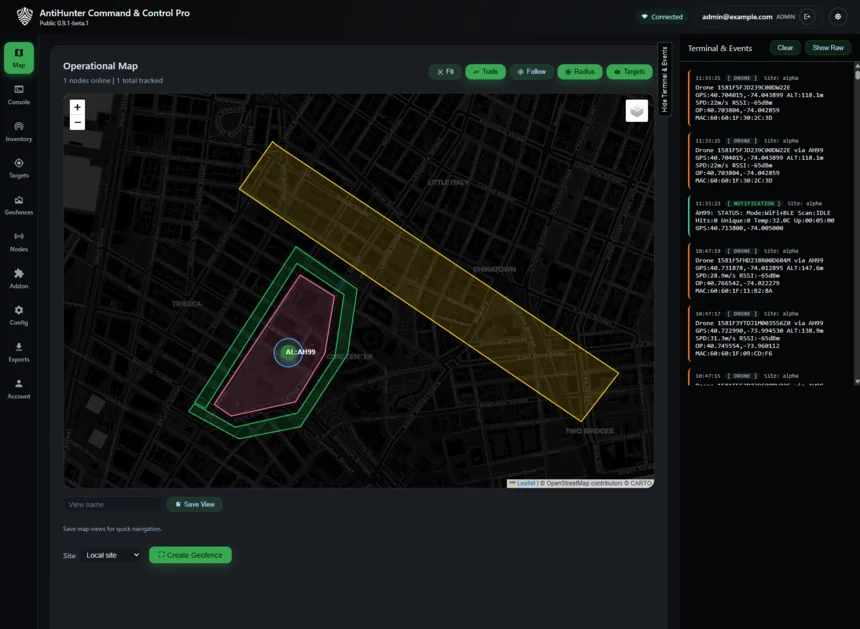This screenshot has height=629, width=860.
Task: Click the AH99 node marker on map
Action: pos(288,352)
